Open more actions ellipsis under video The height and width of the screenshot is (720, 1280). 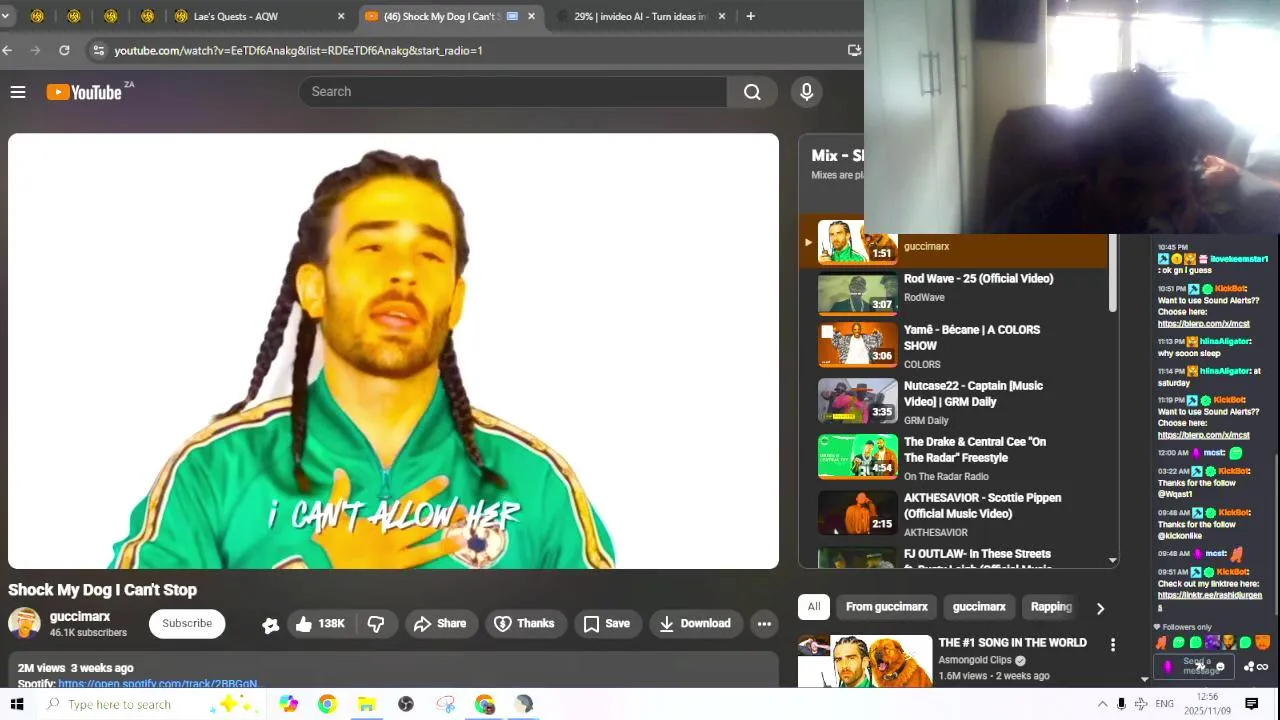764,624
